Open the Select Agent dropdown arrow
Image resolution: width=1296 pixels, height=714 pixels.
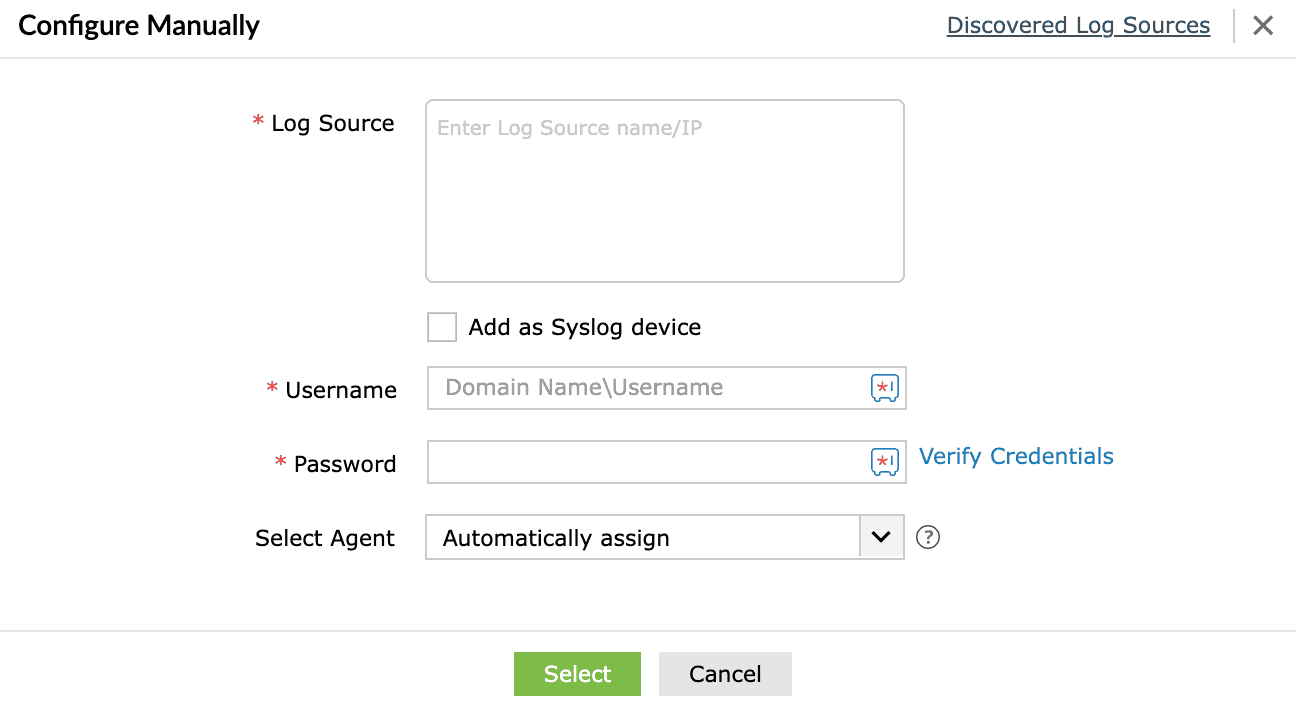point(881,537)
